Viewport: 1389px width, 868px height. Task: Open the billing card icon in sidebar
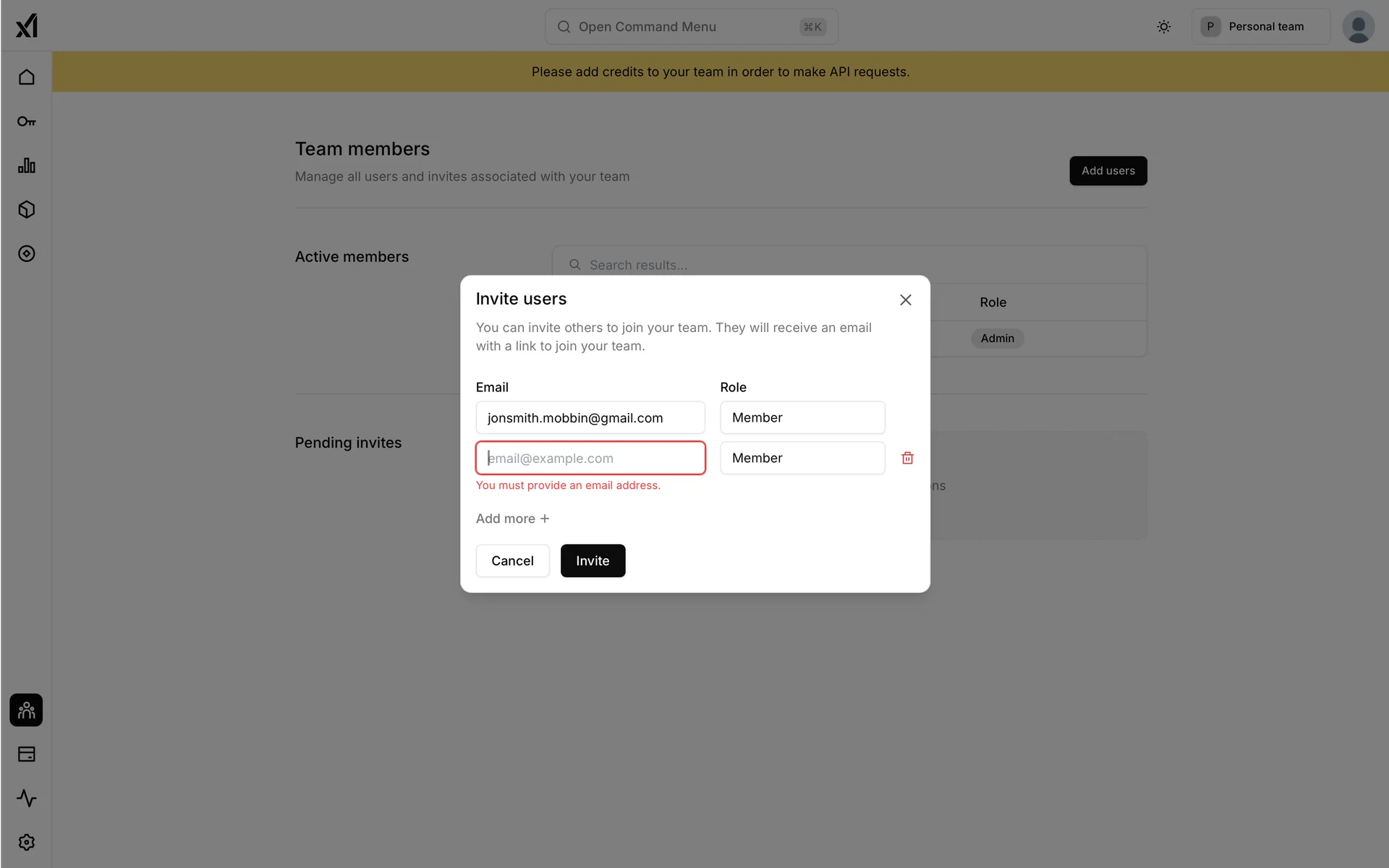pyautogui.click(x=27, y=754)
